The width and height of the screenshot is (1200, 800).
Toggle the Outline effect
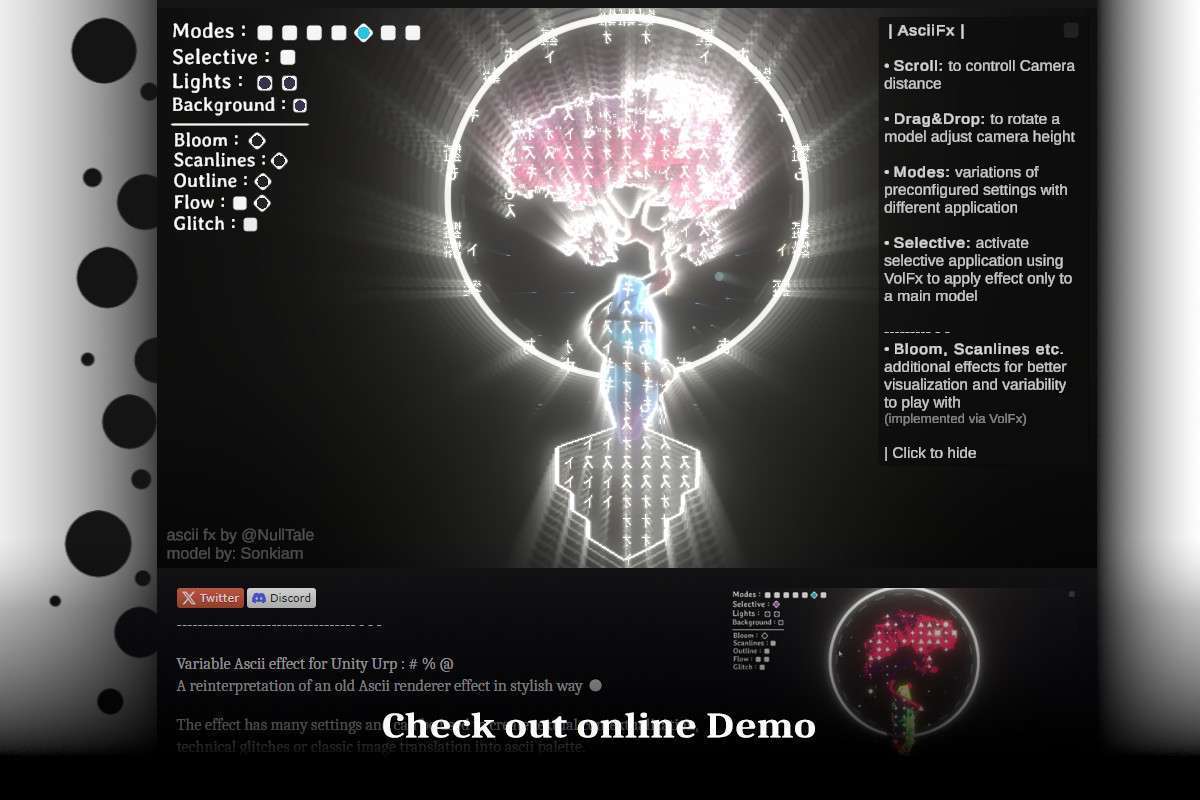click(263, 182)
